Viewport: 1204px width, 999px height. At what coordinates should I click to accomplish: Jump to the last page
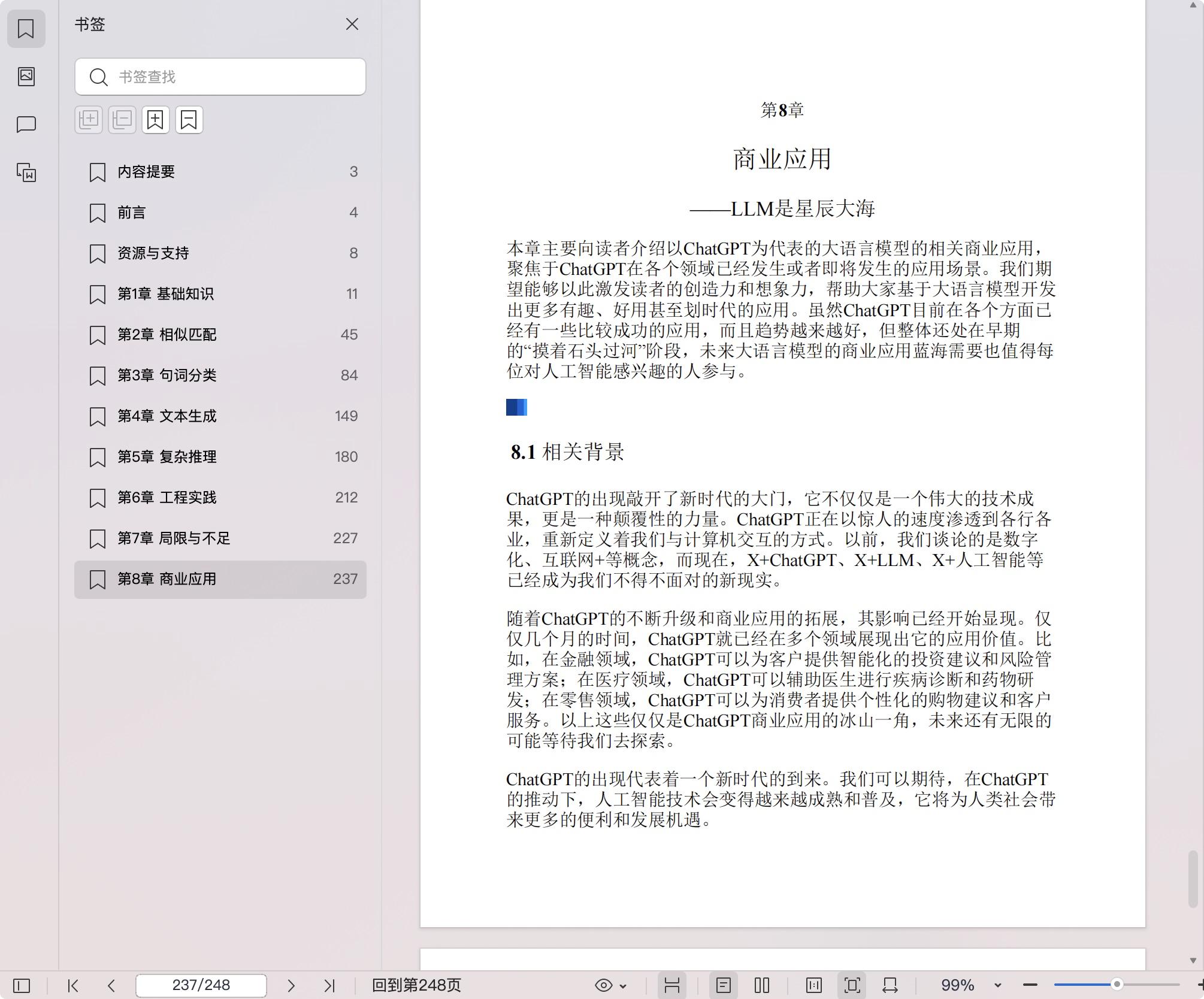click(x=329, y=985)
